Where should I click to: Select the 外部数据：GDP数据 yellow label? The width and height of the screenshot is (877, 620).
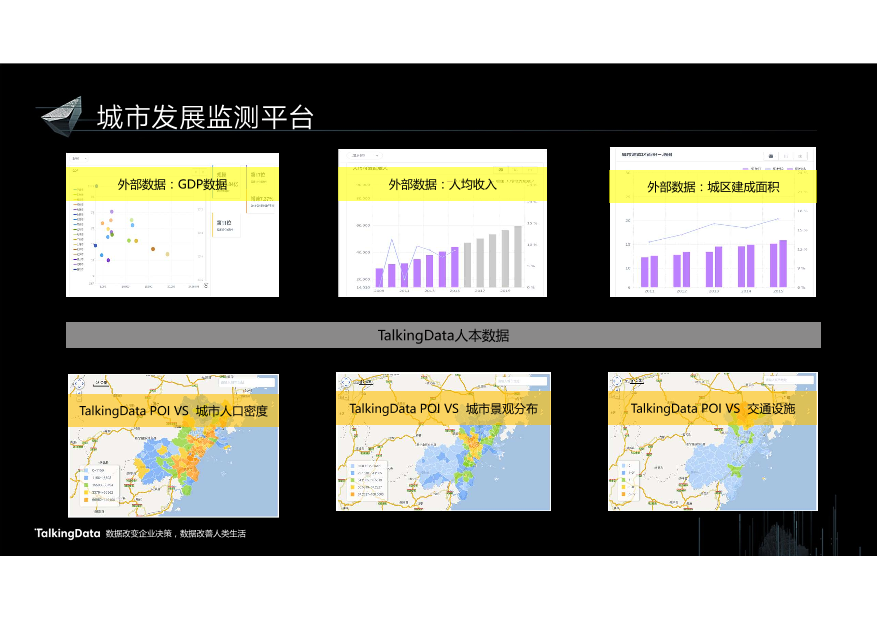(x=172, y=184)
